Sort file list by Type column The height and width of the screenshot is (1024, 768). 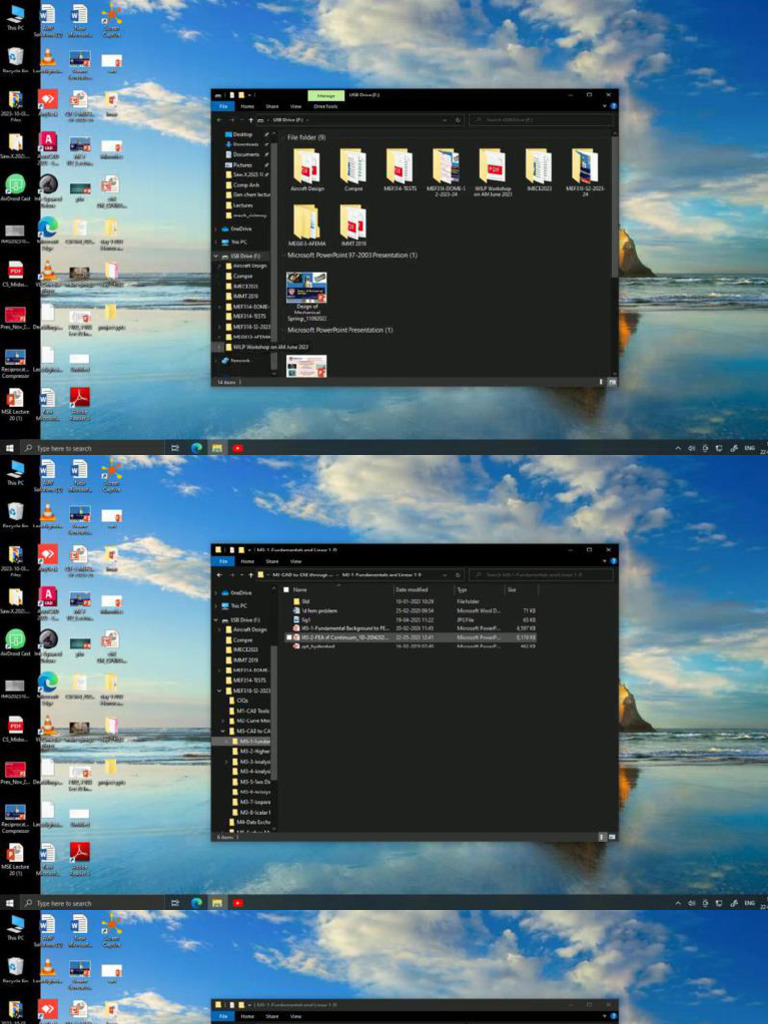(479, 590)
